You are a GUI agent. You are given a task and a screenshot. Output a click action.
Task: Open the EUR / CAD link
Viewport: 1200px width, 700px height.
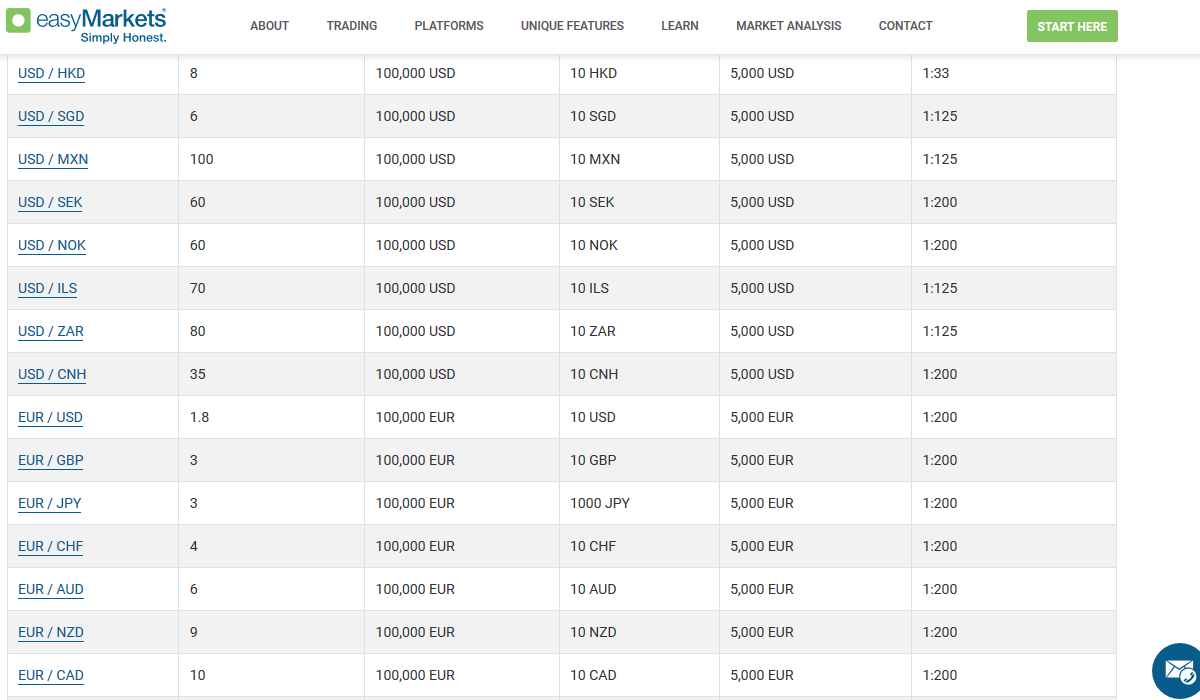pos(51,675)
